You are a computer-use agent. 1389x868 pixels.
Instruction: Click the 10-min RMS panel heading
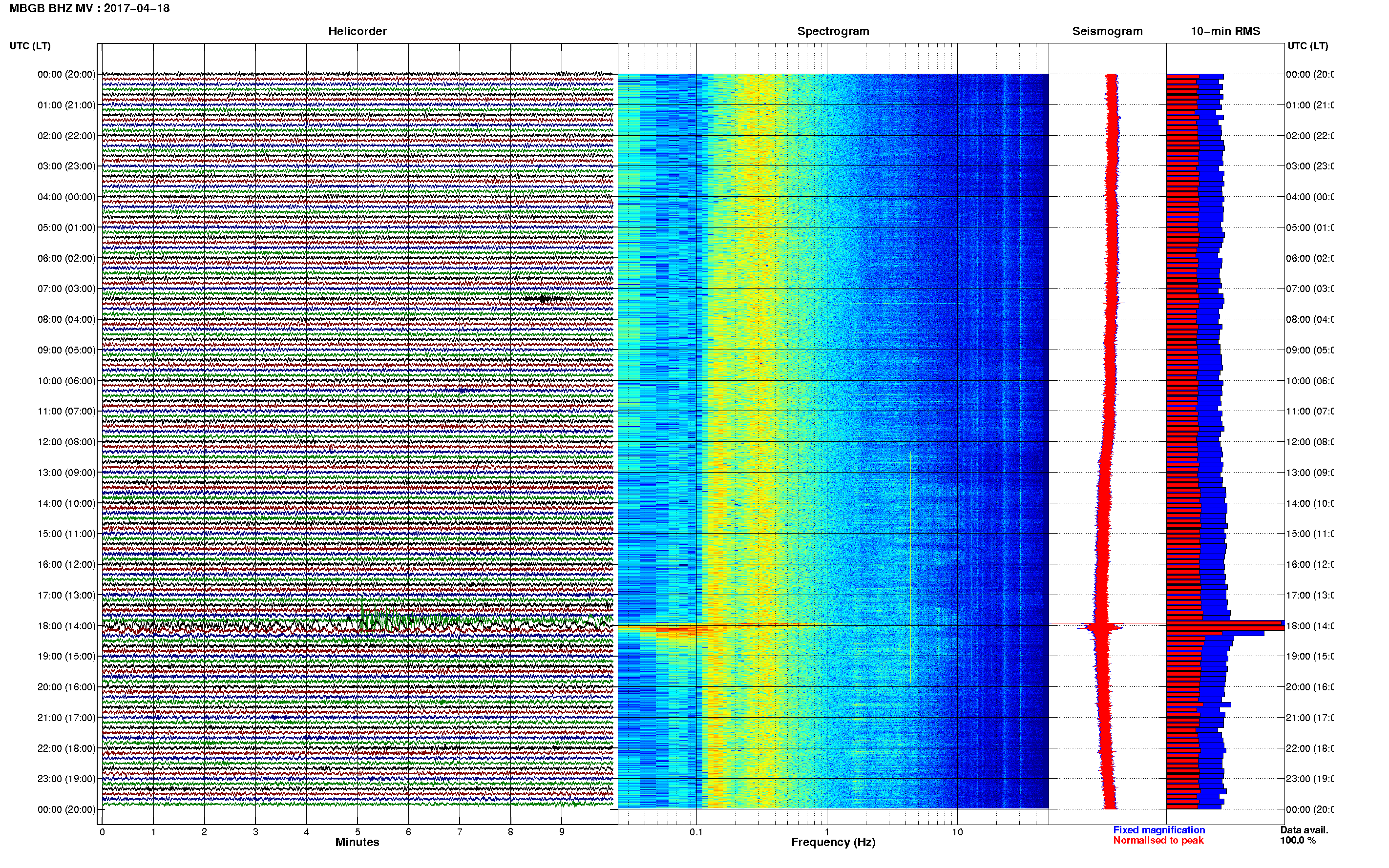pyautogui.click(x=1225, y=32)
